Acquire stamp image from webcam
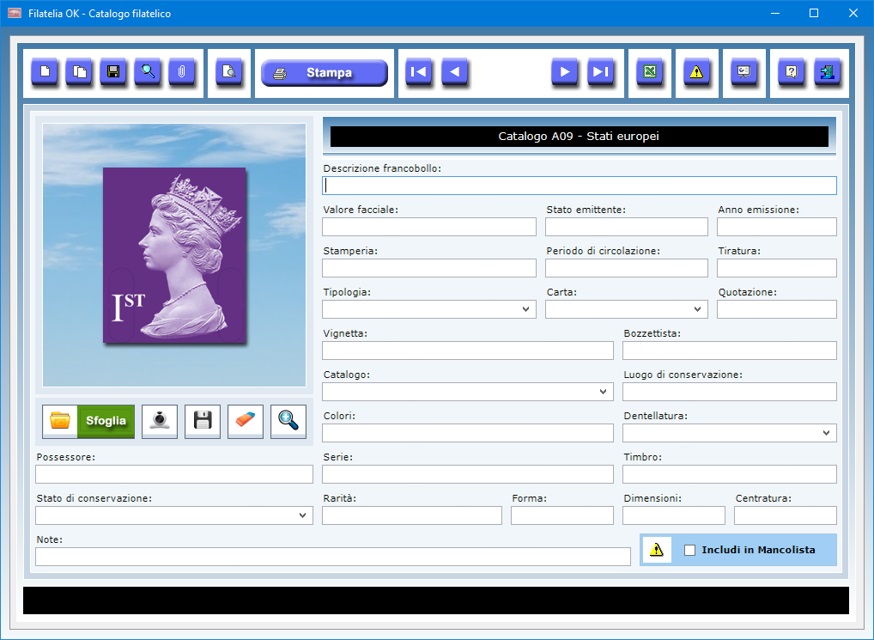 pyautogui.click(x=160, y=421)
